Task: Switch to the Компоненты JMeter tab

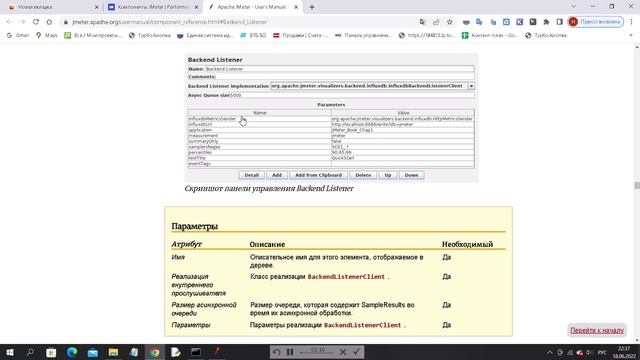Action: pyautogui.click(x=153, y=7)
